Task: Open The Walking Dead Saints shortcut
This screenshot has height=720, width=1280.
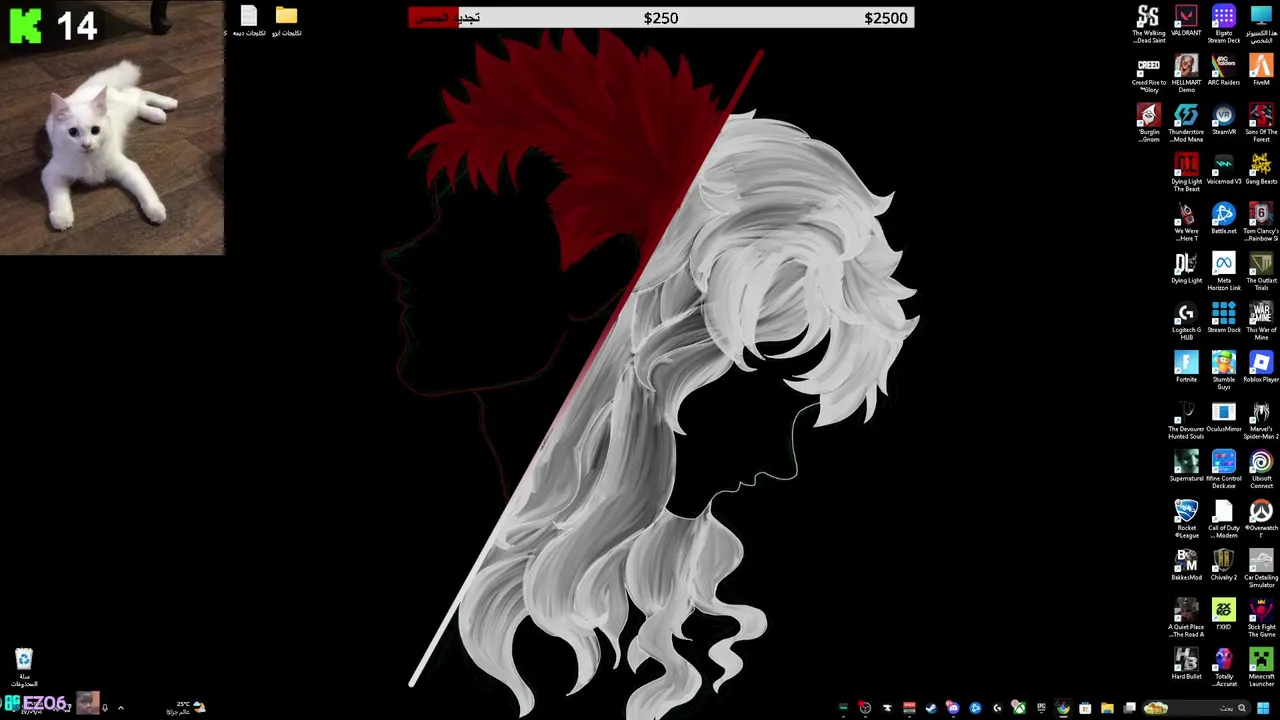Action: click(x=1148, y=24)
